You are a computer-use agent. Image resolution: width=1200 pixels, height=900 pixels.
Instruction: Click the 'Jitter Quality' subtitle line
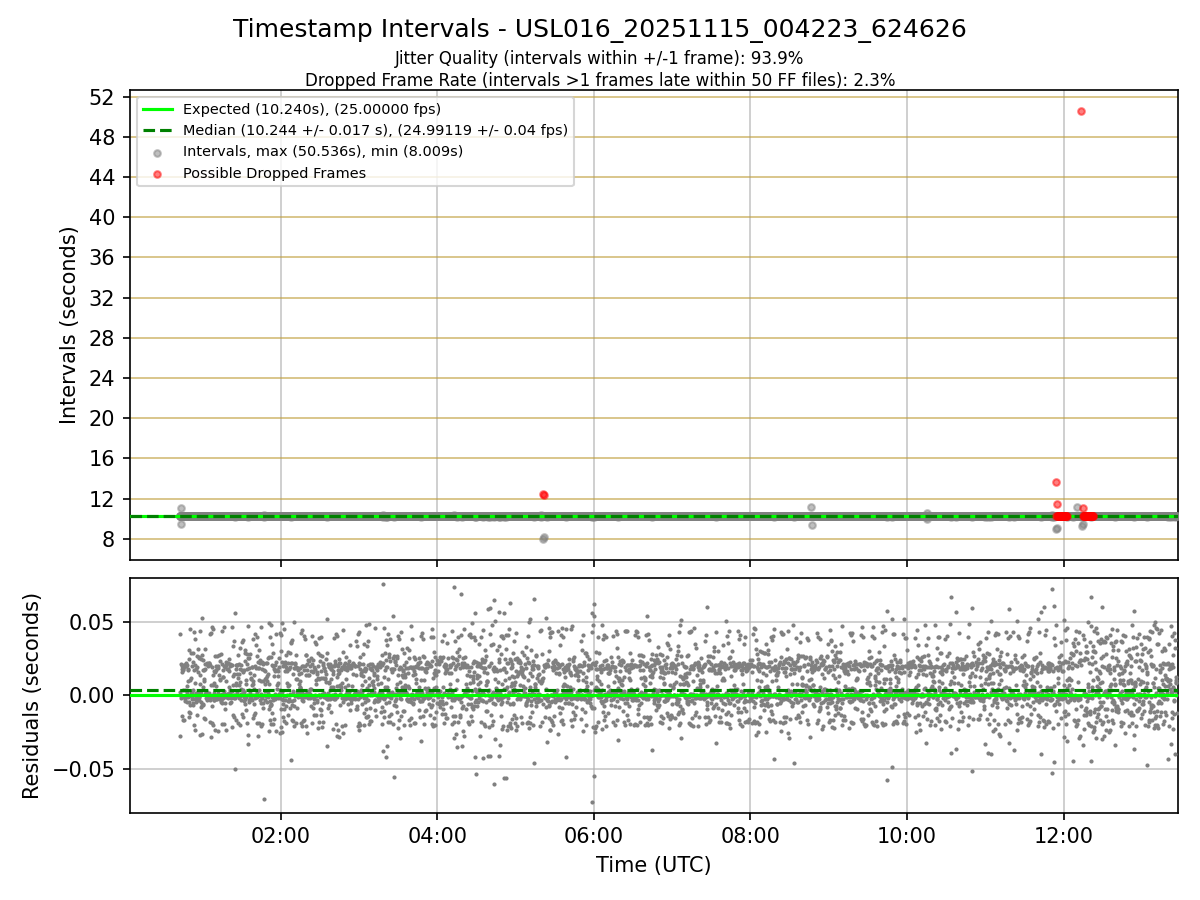(599, 58)
